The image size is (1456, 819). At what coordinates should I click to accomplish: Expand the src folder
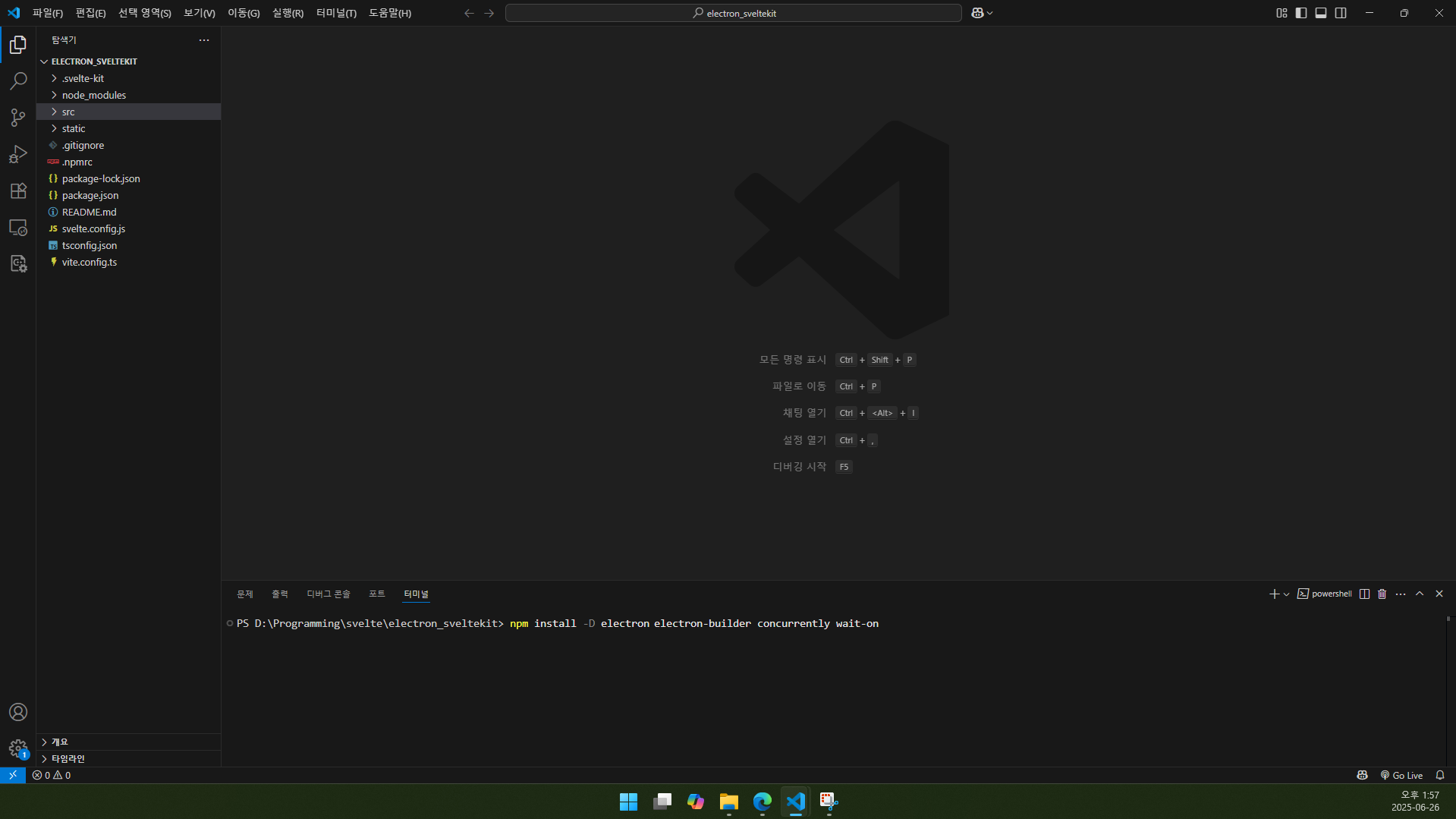[x=128, y=112]
